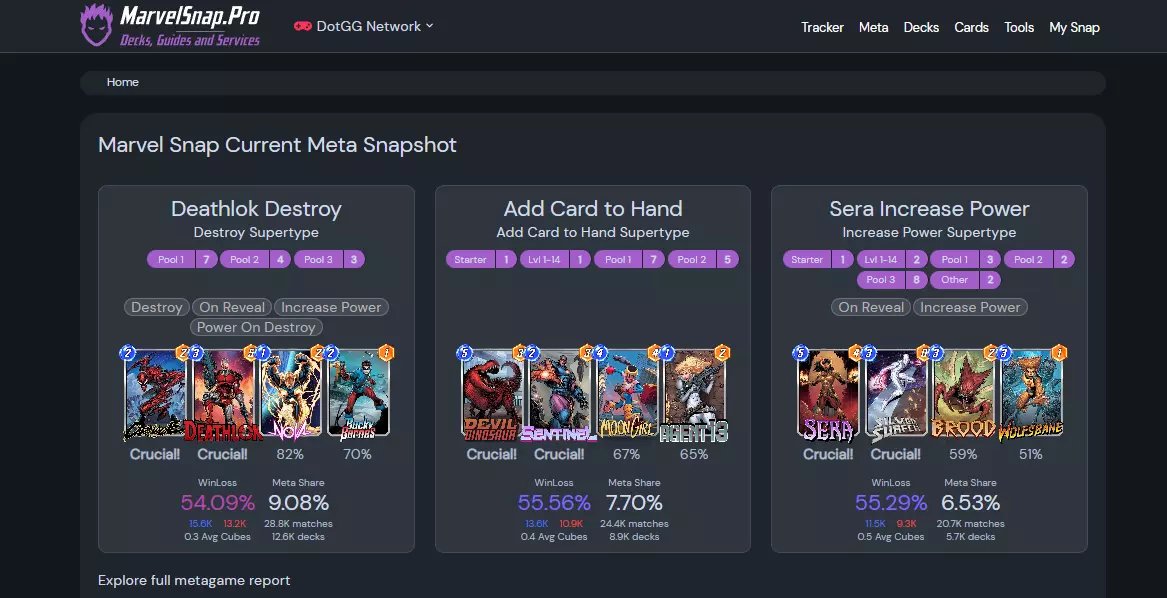
Task: Select the Devil Dinosaur card
Action: 492,396
